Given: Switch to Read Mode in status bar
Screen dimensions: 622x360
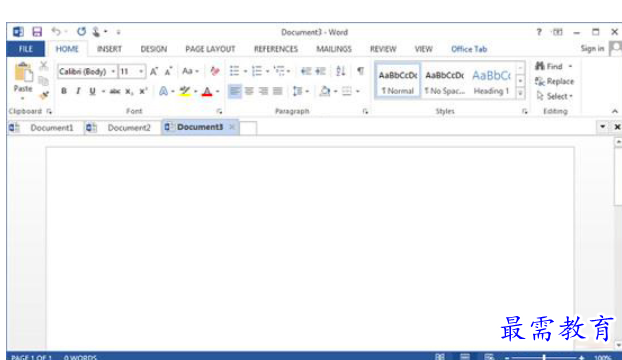Looking at the screenshot, I should [440, 356].
